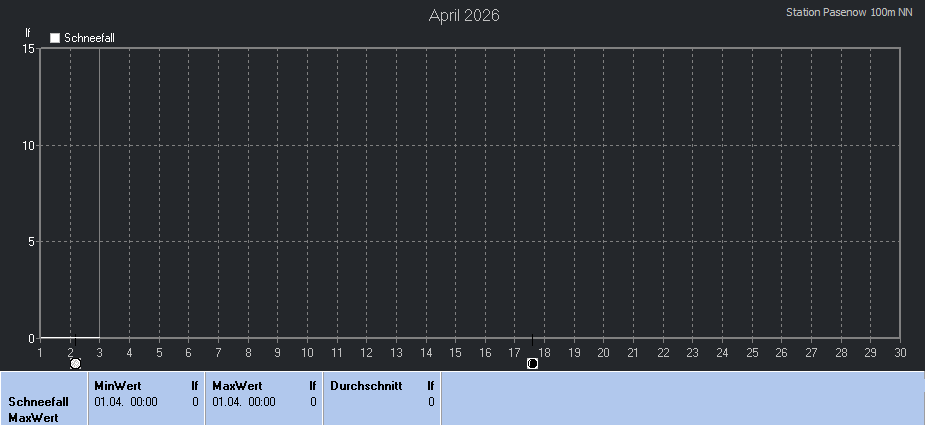Screen dimensions: 925x425
Task: Click the full moon icon near day 2
Action: coord(75,364)
